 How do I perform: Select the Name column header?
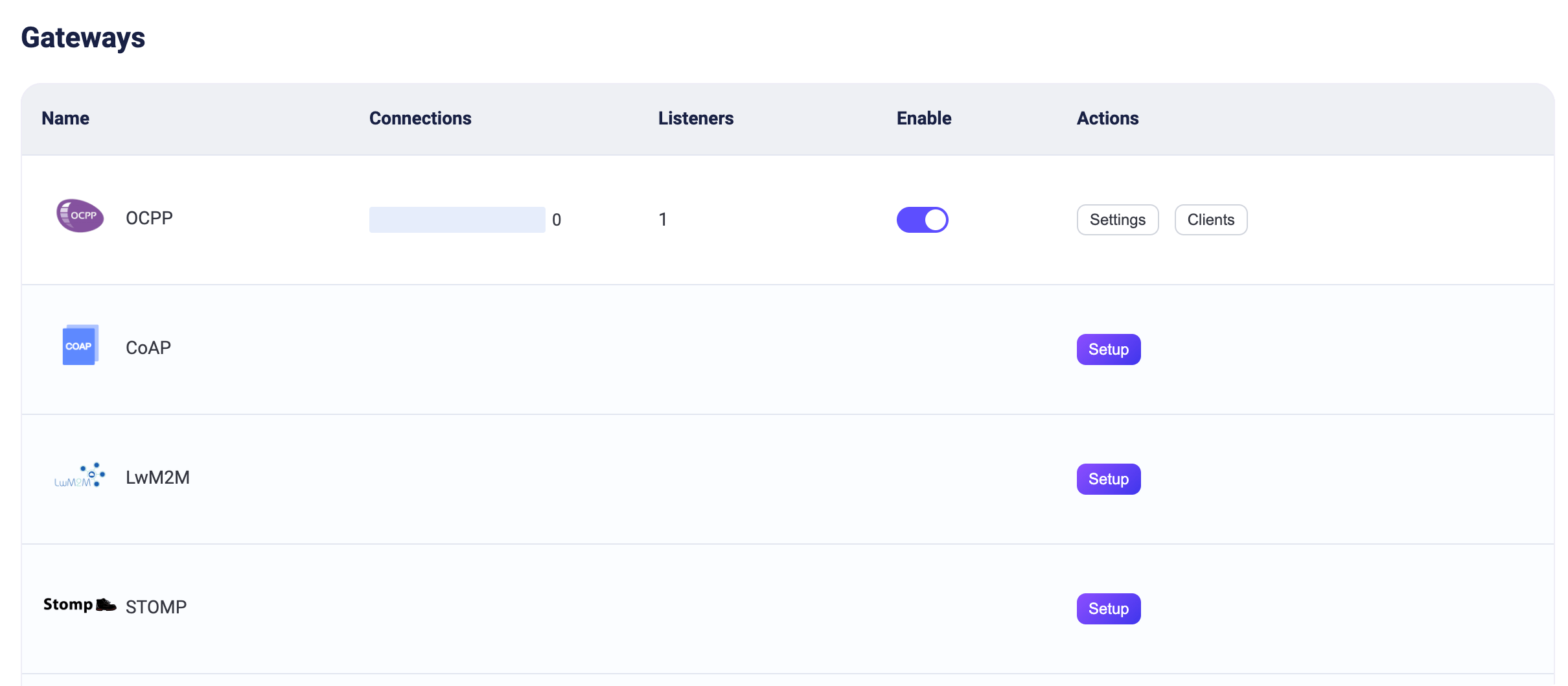click(65, 119)
